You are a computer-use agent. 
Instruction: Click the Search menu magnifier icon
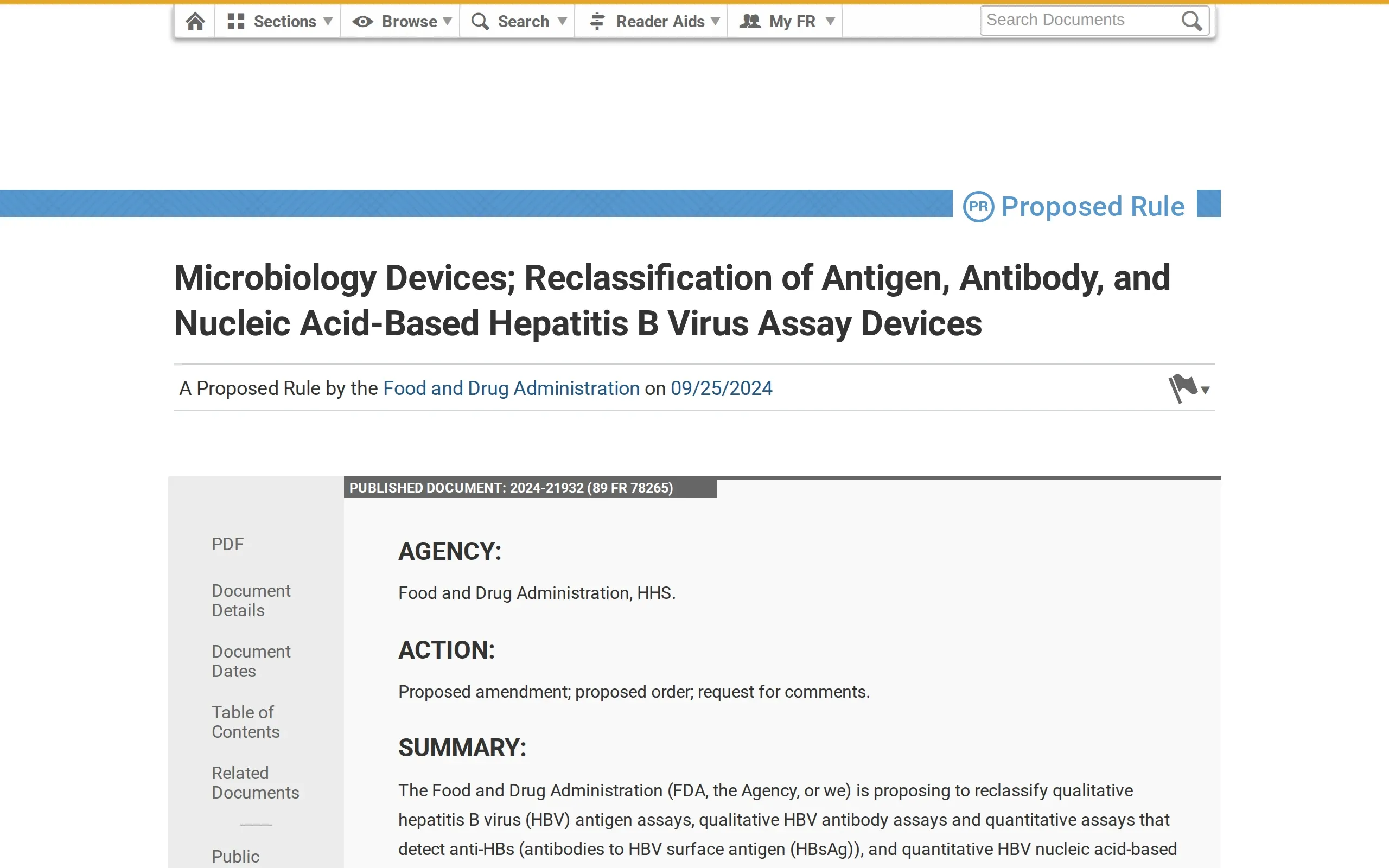480,21
